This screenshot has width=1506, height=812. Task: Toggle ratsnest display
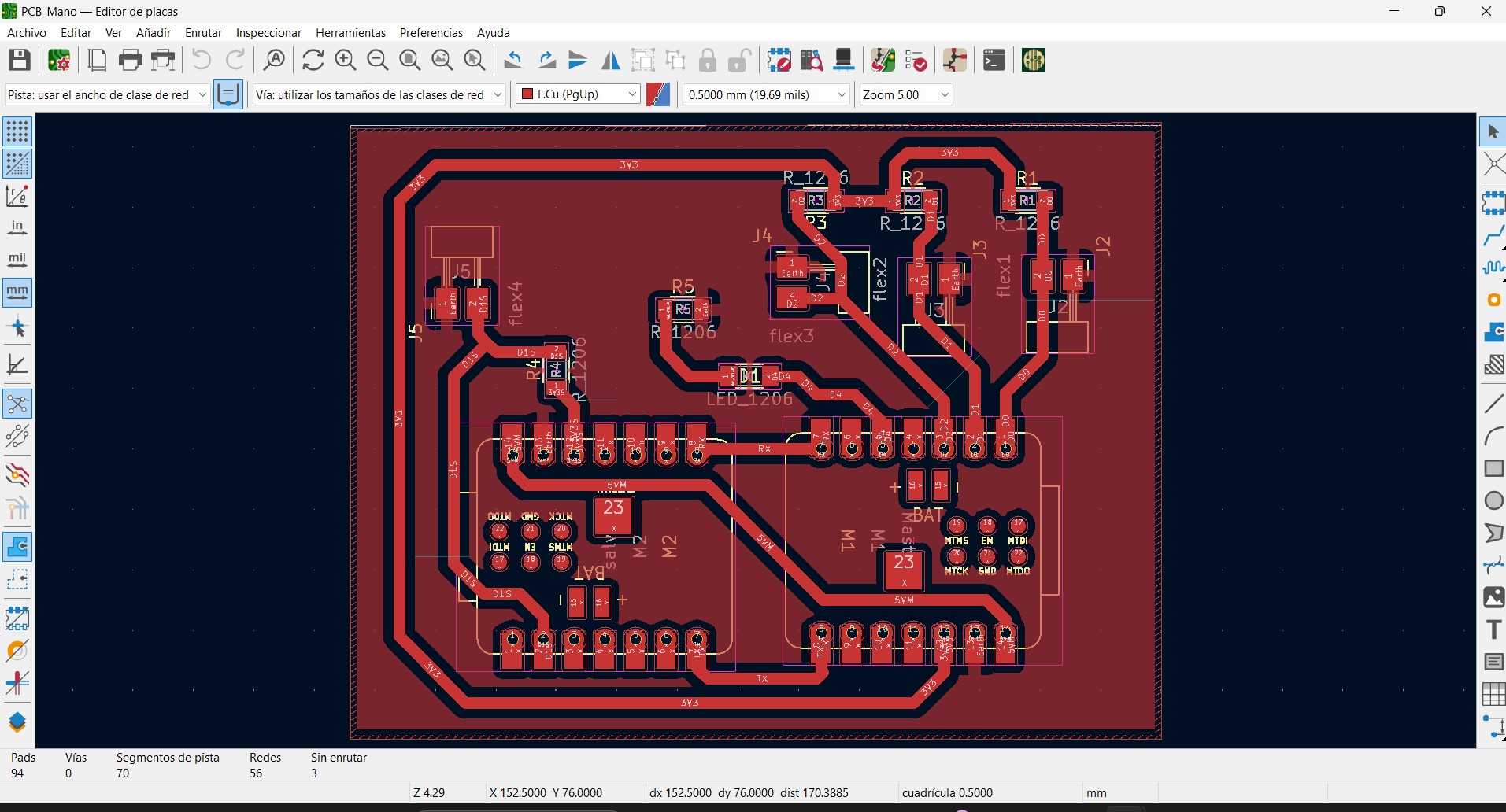pyautogui.click(x=17, y=404)
